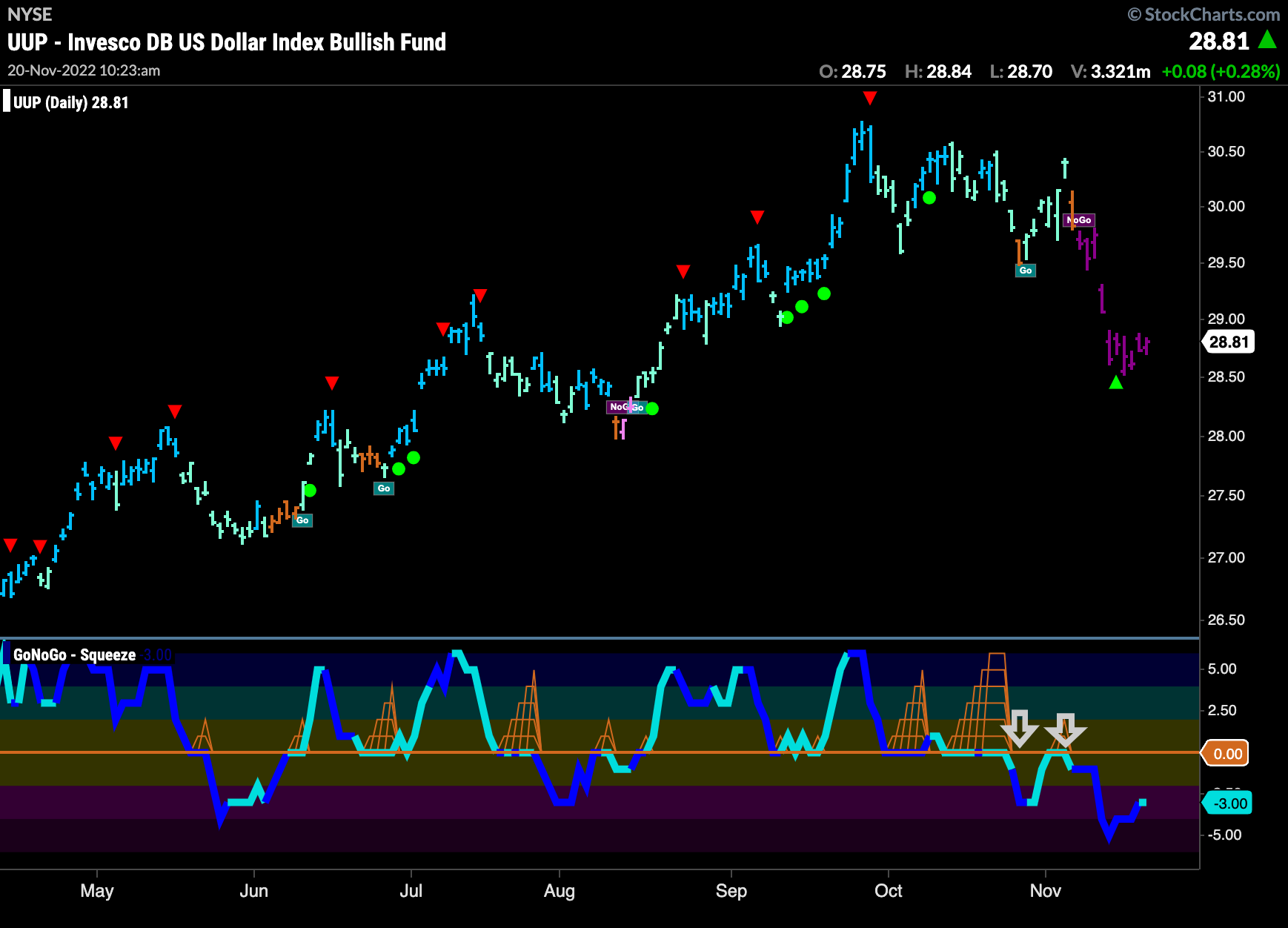Image resolution: width=1288 pixels, height=928 pixels.
Task: Click the -5.00 oscillator axis label
Action: click(1224, 835)
